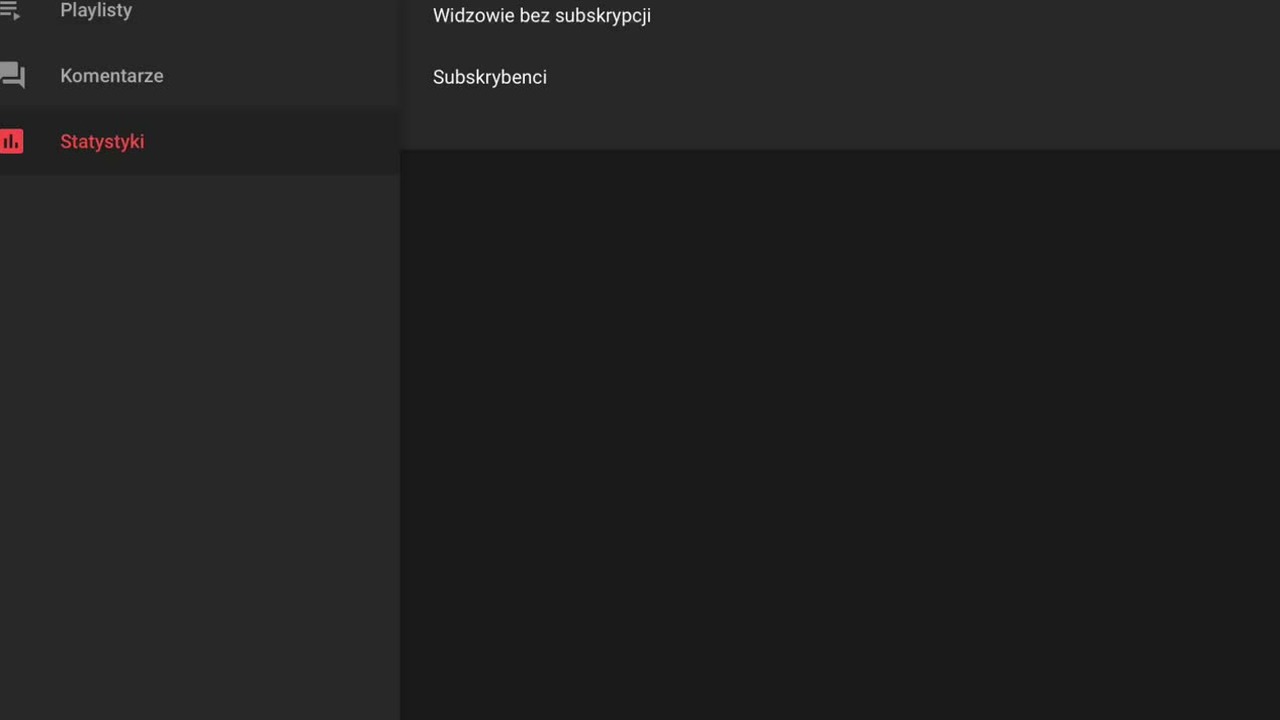Select the red analytics chart icon
The width and height of the screenshot is (1280, 720).
click(x=12, y=141)
